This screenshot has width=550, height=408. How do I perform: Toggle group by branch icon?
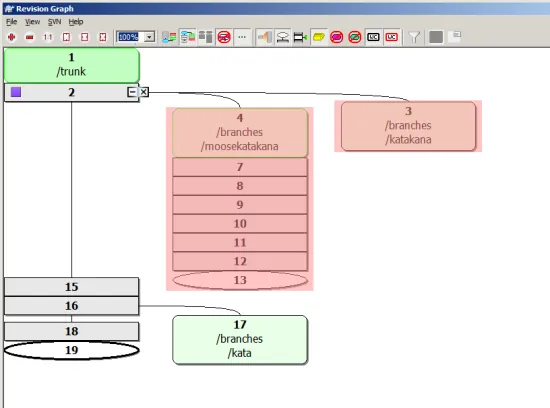[x=169, y=37]
